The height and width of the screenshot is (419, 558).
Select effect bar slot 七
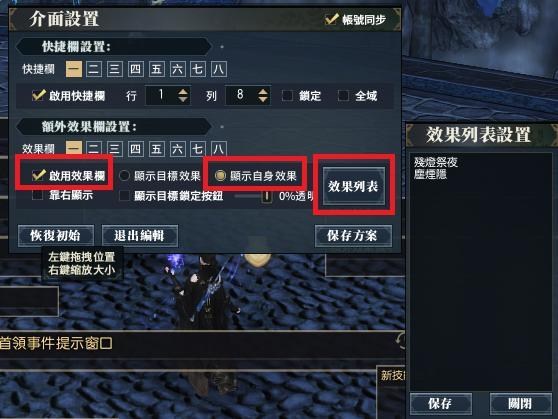click(x=198, y=148)
